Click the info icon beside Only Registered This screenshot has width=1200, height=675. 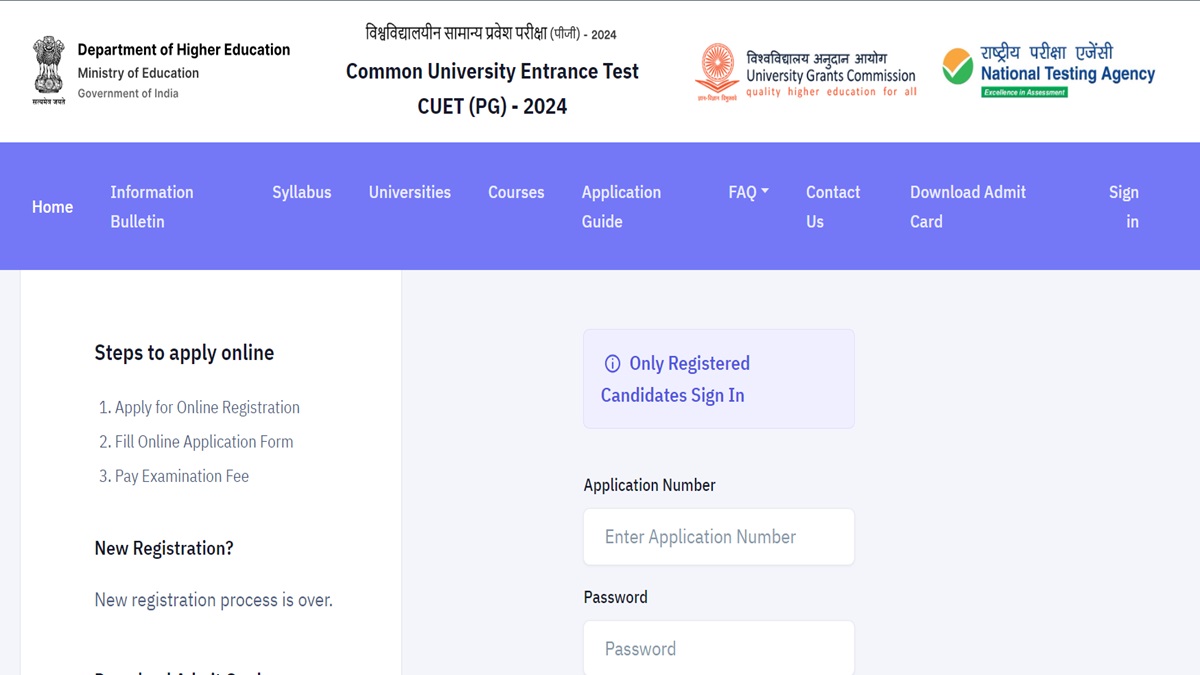(613, 364)
